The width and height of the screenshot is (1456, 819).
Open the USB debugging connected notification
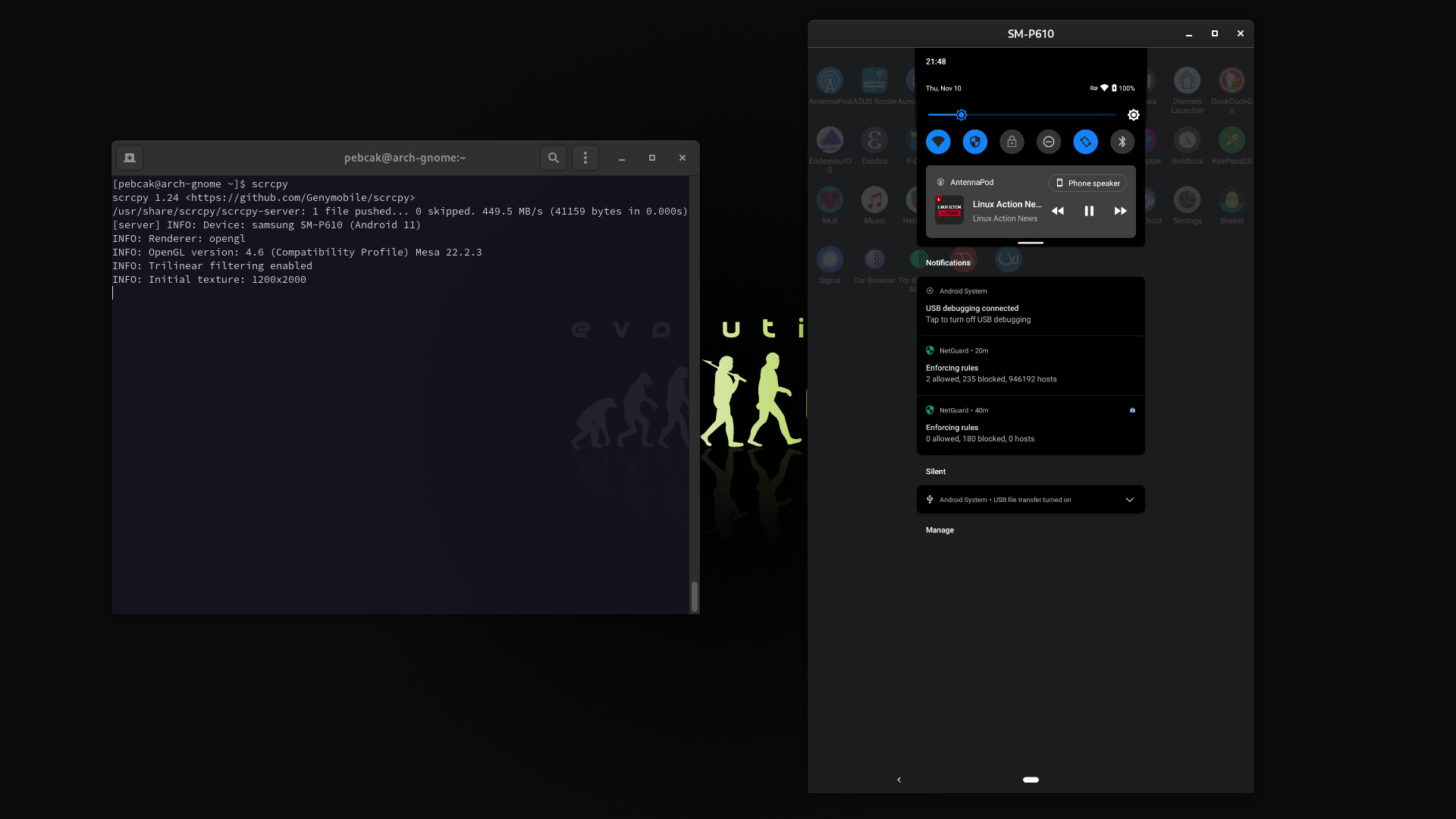coord(1031,306)
